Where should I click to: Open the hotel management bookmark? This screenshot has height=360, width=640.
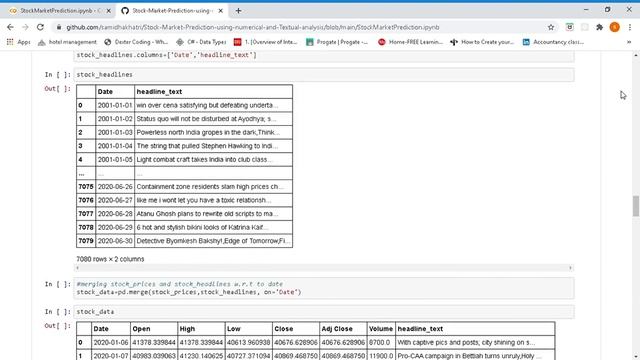point(67,42)
